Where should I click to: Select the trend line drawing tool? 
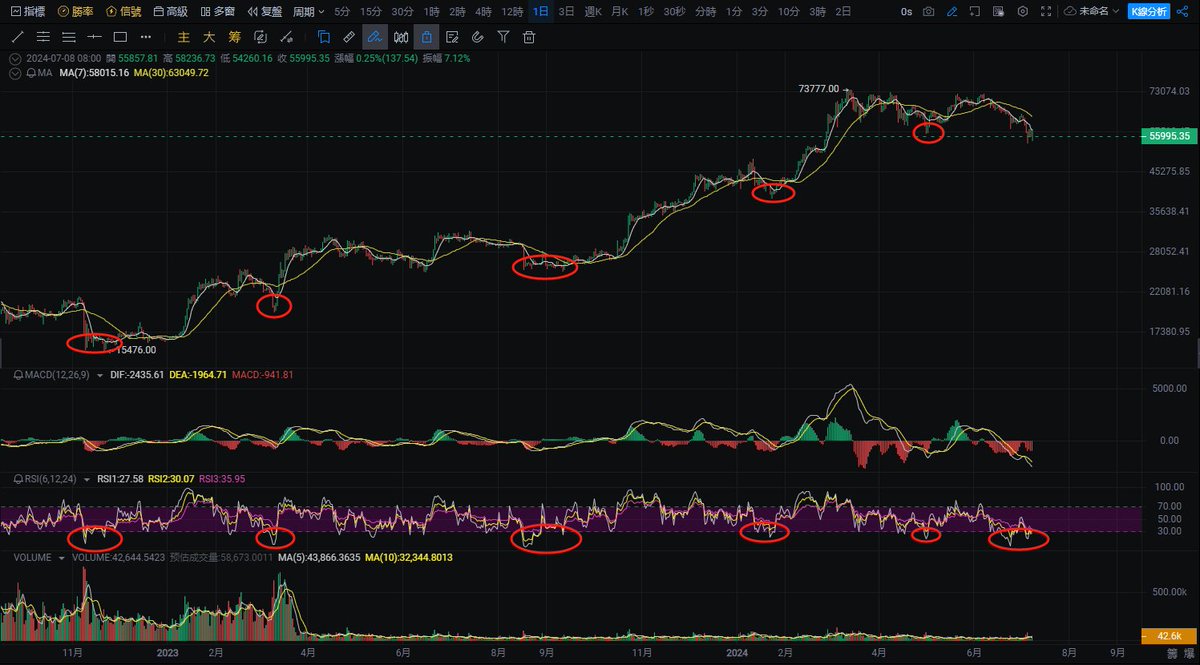point(18,37)
